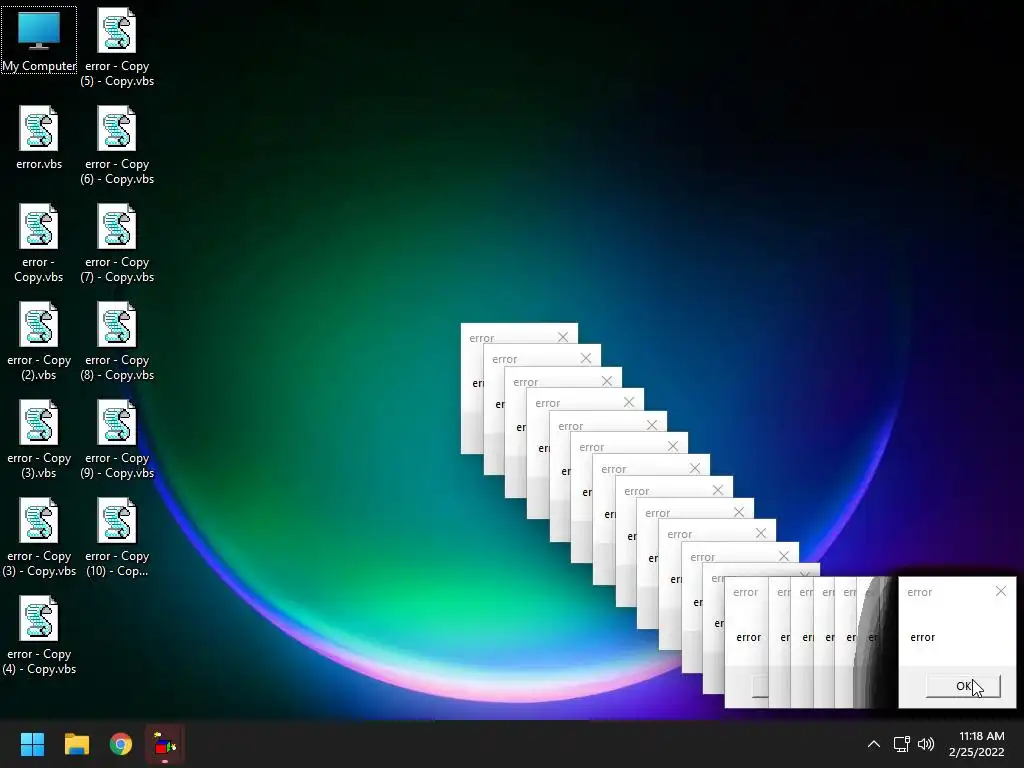The width and height of the screenshot is (1024, 768).
Task: Open the network status tray icon
Action: tap(902, 744)
